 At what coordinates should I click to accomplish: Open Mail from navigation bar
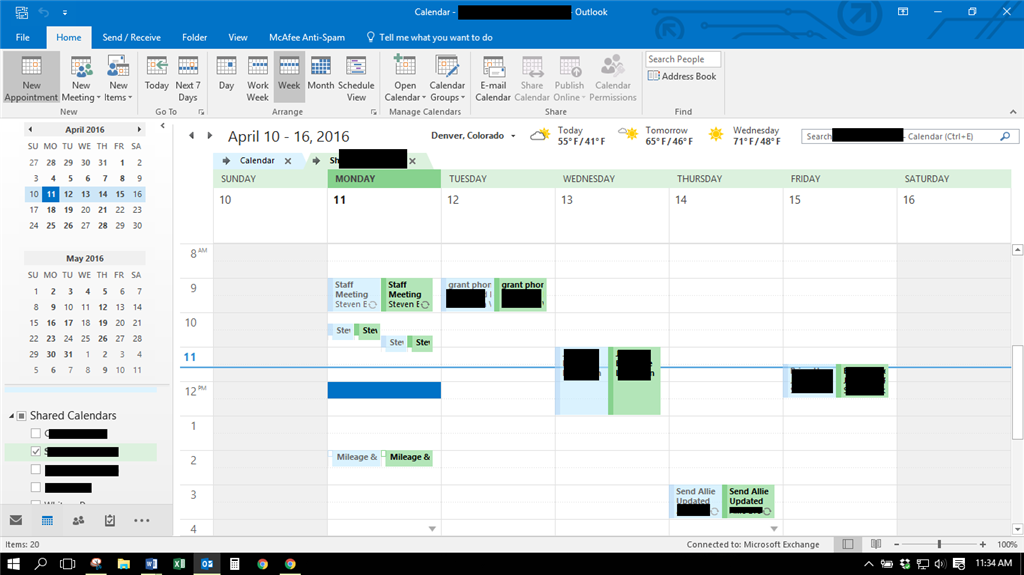click(x=16, y=520)
